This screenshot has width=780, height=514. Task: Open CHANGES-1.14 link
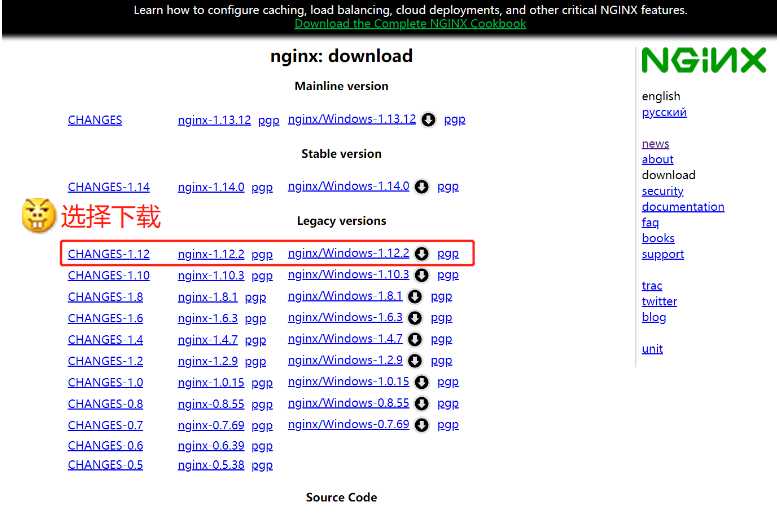[x=109, y=187]
